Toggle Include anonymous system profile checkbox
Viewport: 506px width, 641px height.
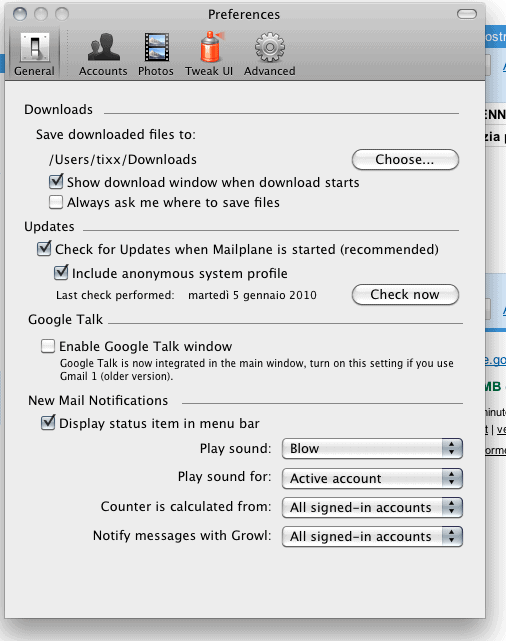pyautogui.click(x=61, y=273)
